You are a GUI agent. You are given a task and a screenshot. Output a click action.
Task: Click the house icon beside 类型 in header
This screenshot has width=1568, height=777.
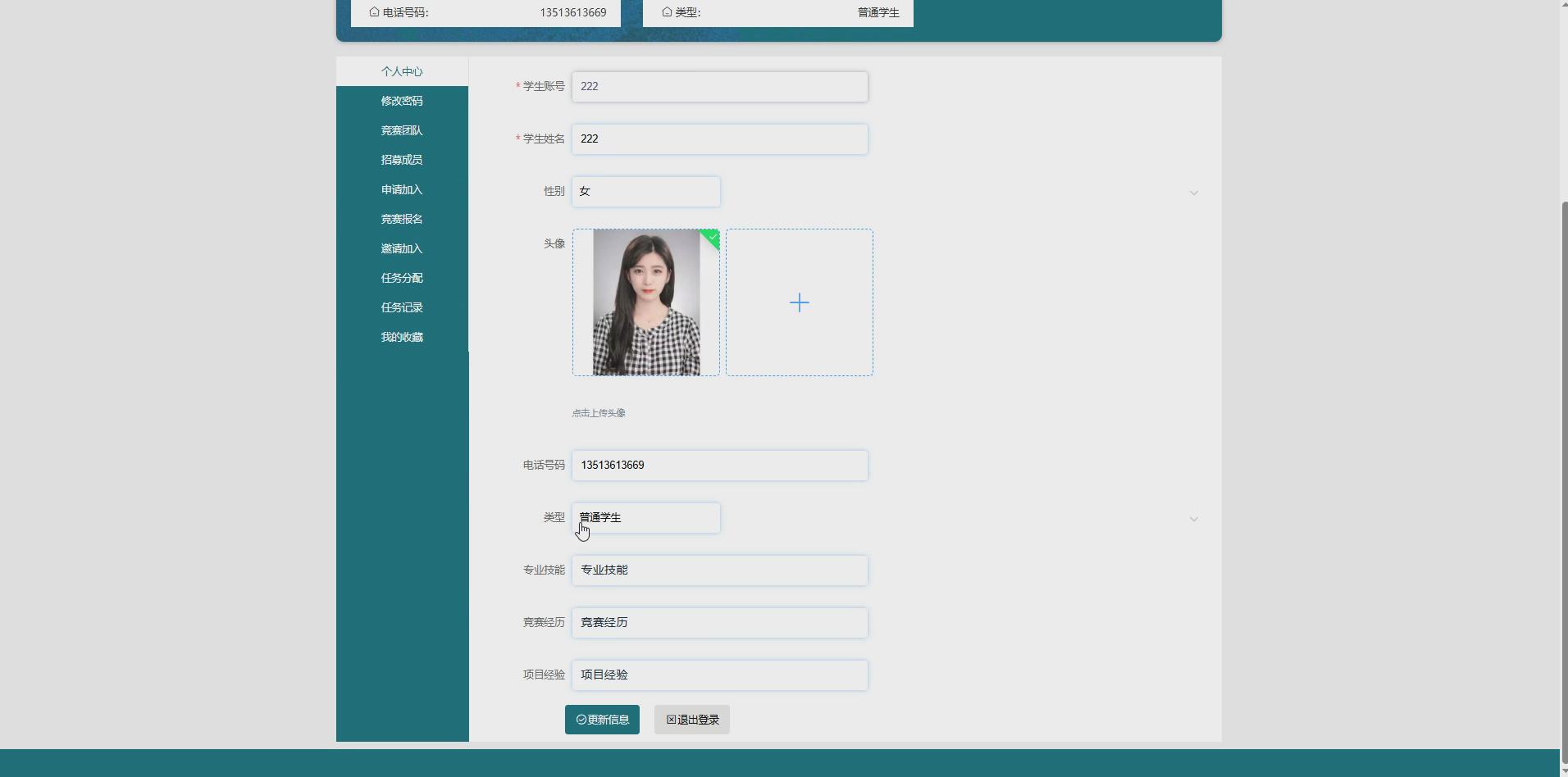coord(666,12)
